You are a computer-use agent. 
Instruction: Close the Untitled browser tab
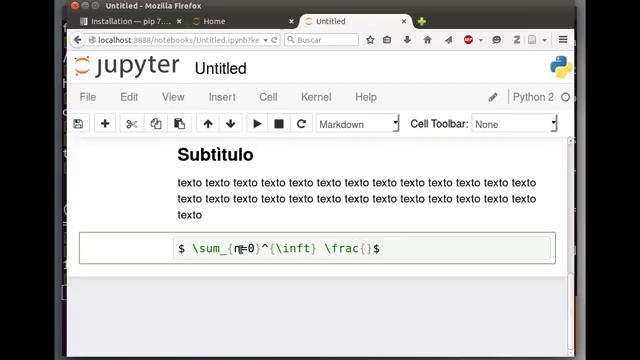404,21
